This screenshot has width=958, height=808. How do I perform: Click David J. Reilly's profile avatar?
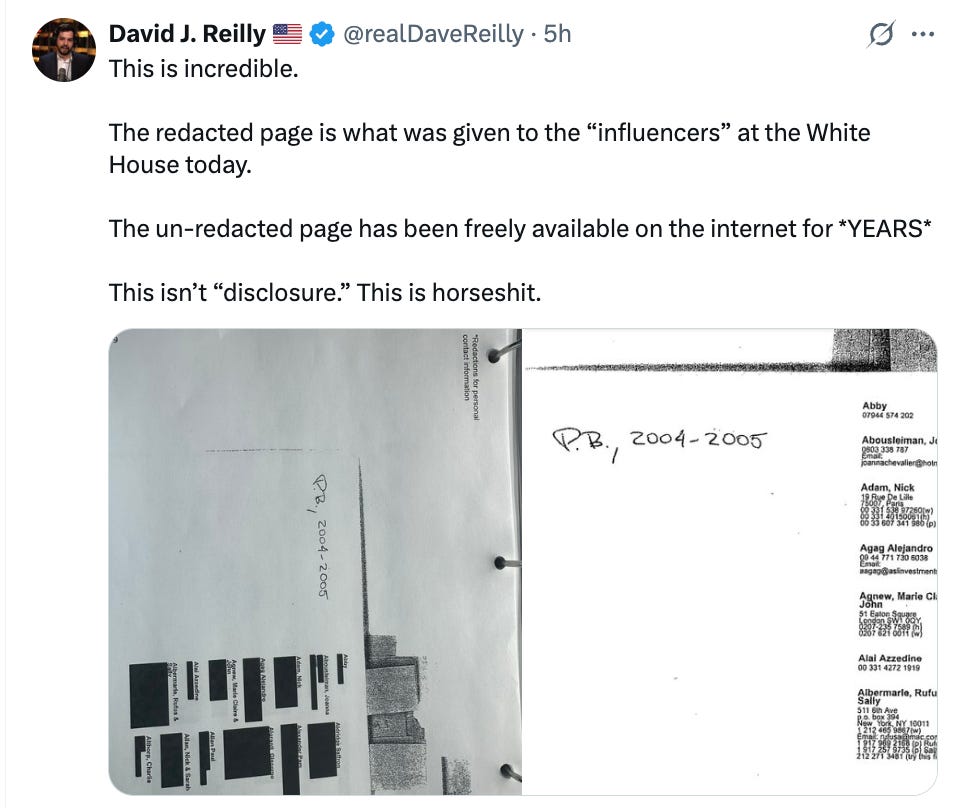pos(63,40)
